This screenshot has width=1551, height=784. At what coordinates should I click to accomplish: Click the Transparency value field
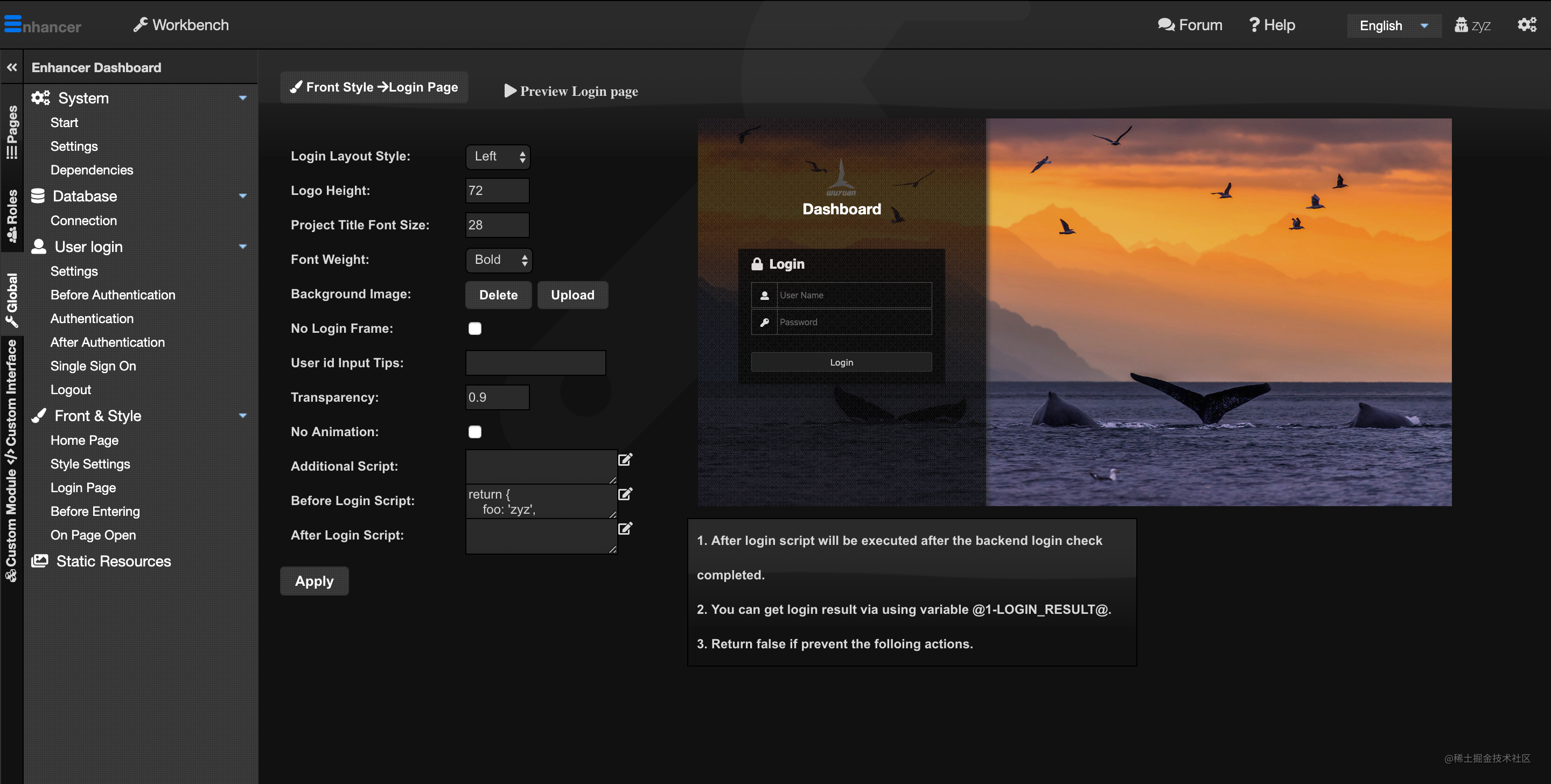point(497,397)
